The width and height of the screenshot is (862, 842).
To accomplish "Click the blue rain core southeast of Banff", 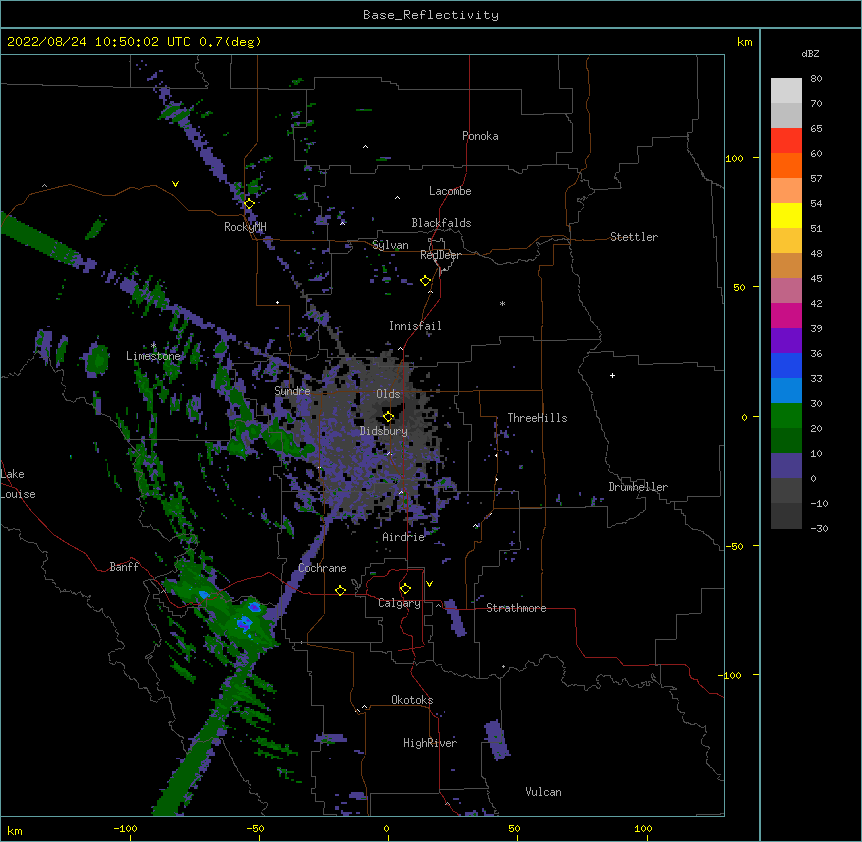I will coord(244,623).
